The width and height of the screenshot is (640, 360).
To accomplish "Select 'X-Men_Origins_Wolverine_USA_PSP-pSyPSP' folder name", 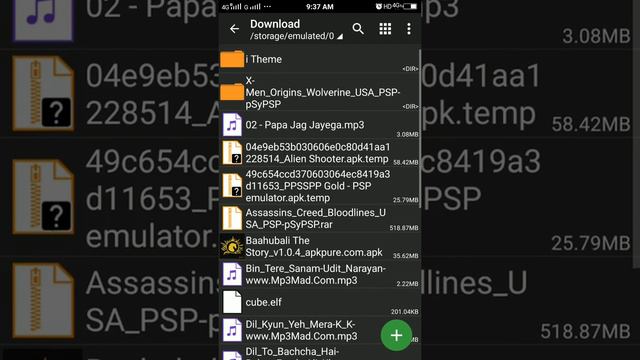I will (x=322, y=92).
